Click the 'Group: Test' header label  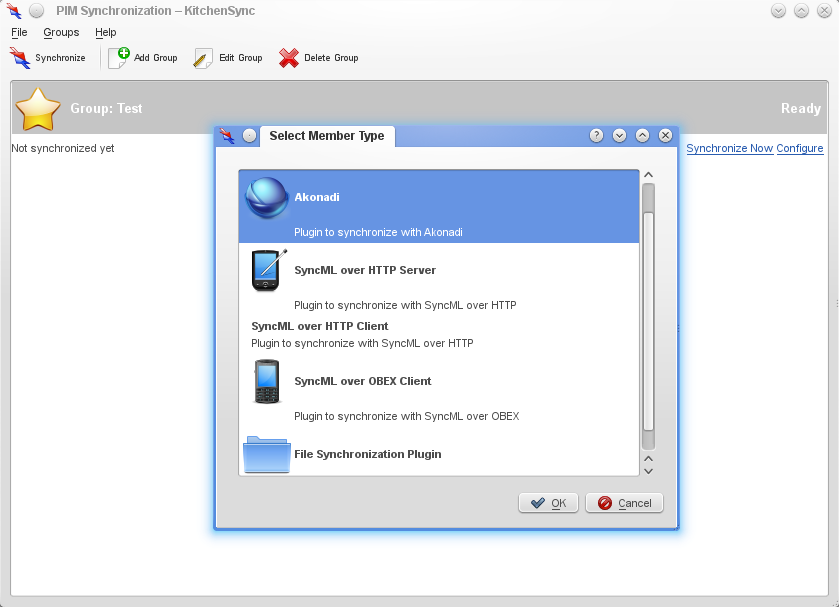pos(106,109)
